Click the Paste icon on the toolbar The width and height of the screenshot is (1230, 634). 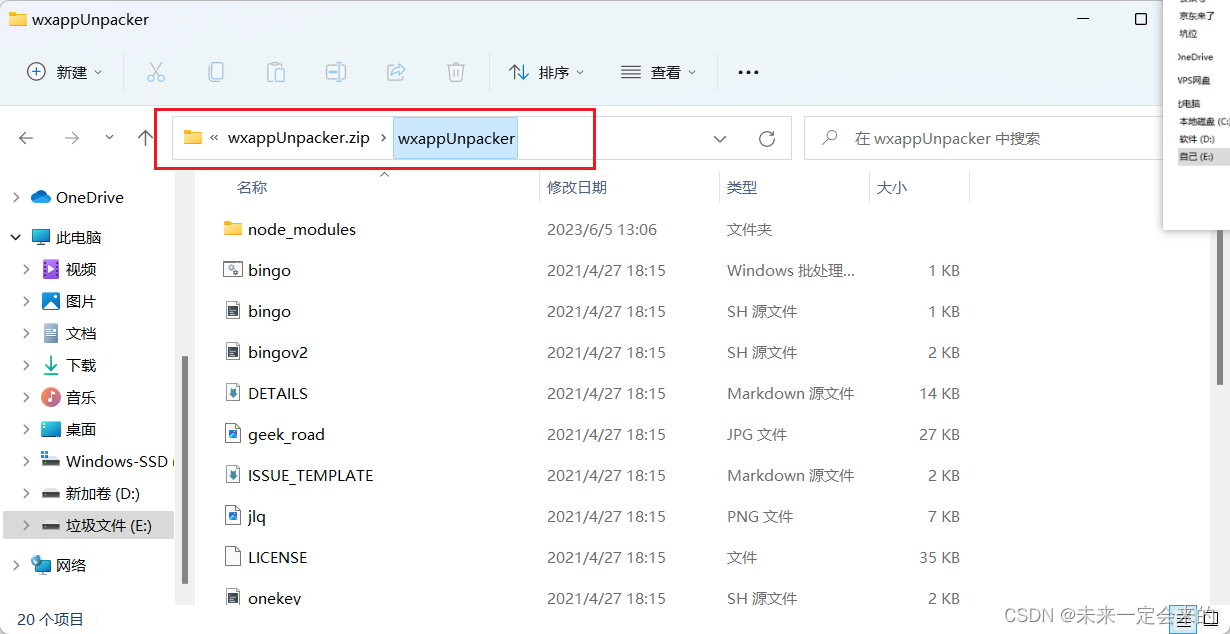coord(276,71)
